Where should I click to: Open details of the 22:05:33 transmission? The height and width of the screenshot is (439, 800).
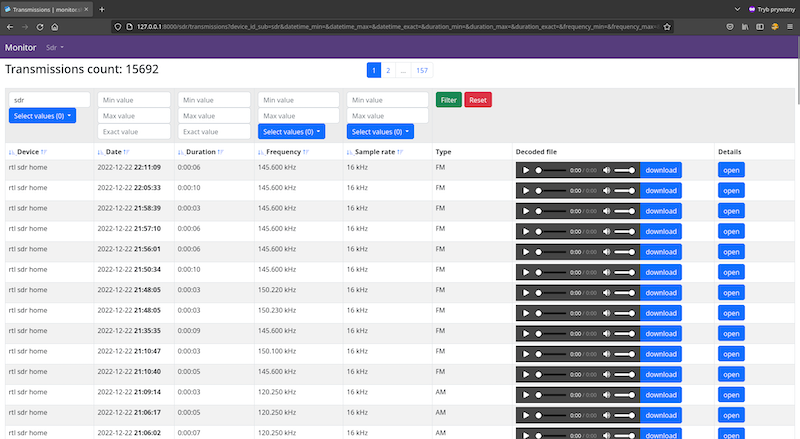(x=731, y=191)
